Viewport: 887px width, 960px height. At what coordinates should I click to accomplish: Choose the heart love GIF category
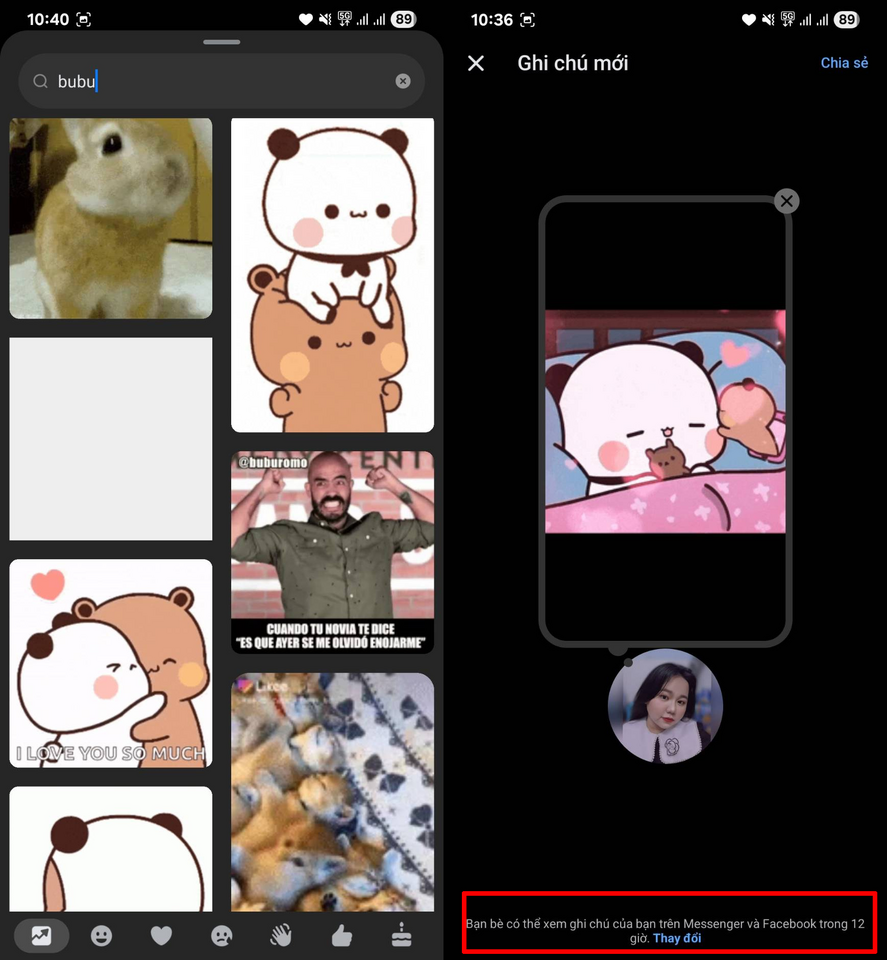(161, 936)
